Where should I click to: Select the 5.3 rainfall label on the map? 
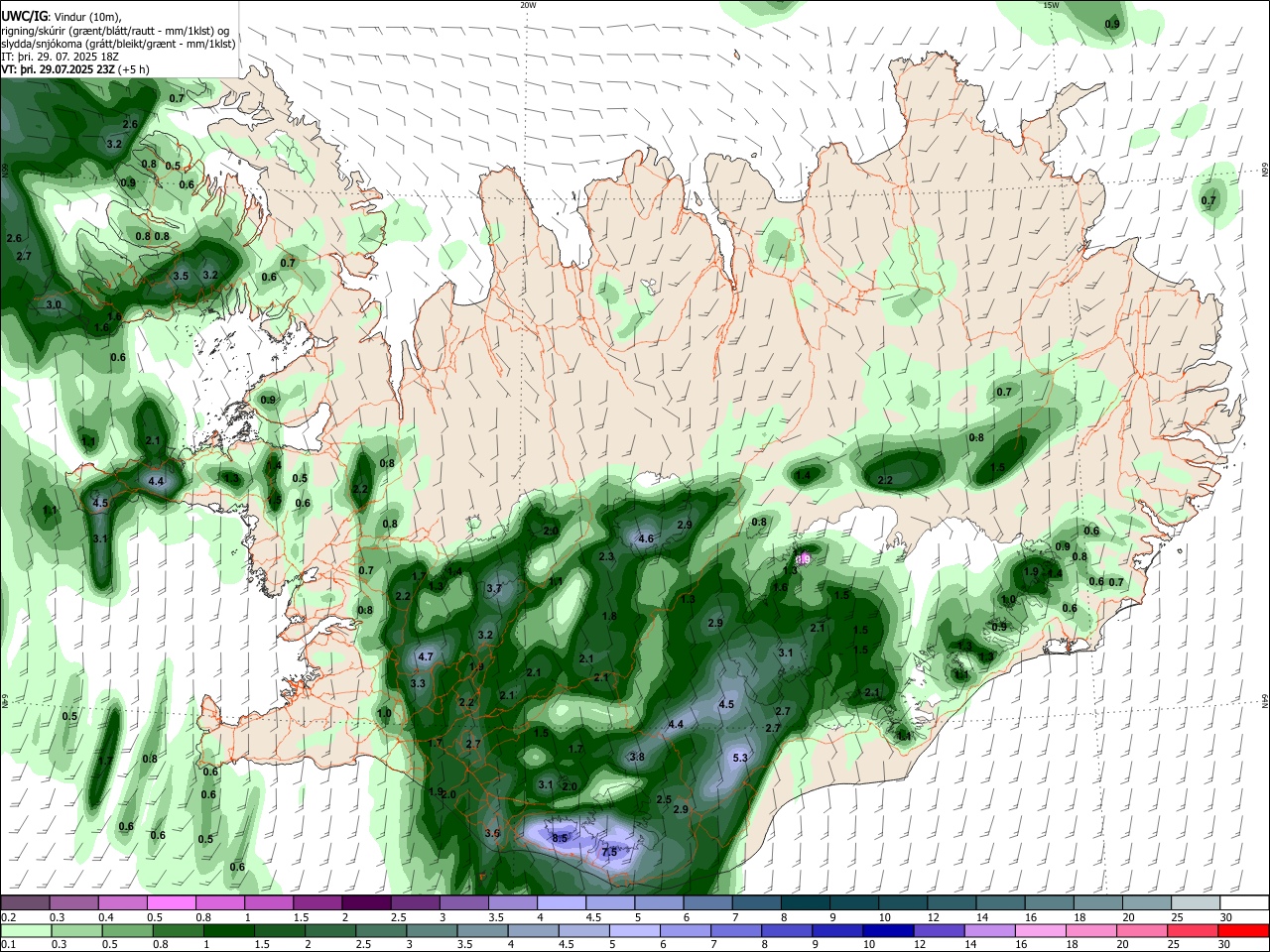point(739,758)
